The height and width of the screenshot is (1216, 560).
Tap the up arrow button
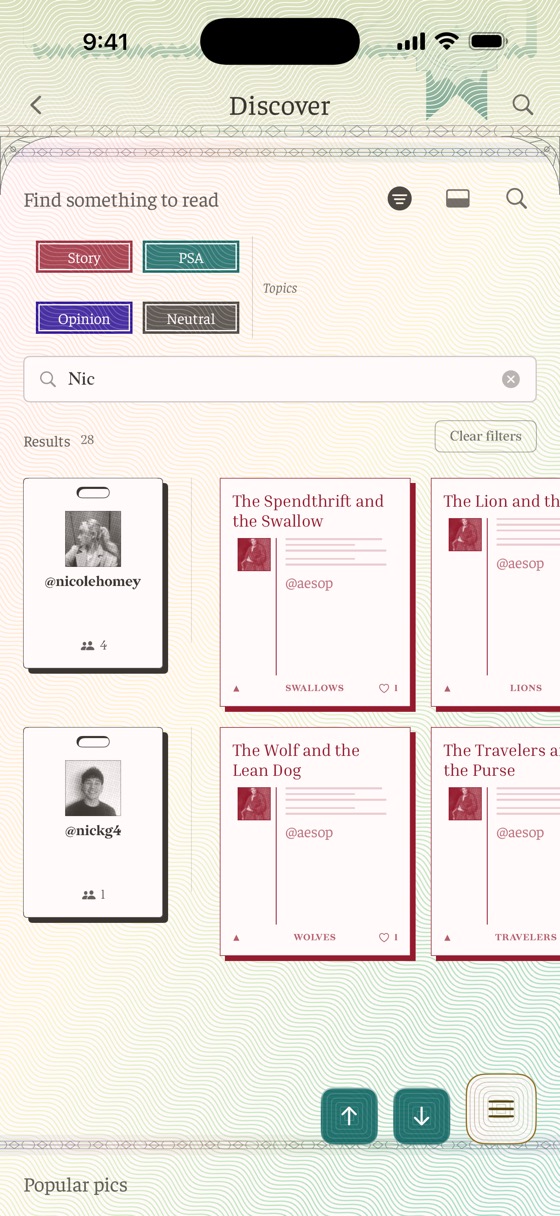(349, 1116)
